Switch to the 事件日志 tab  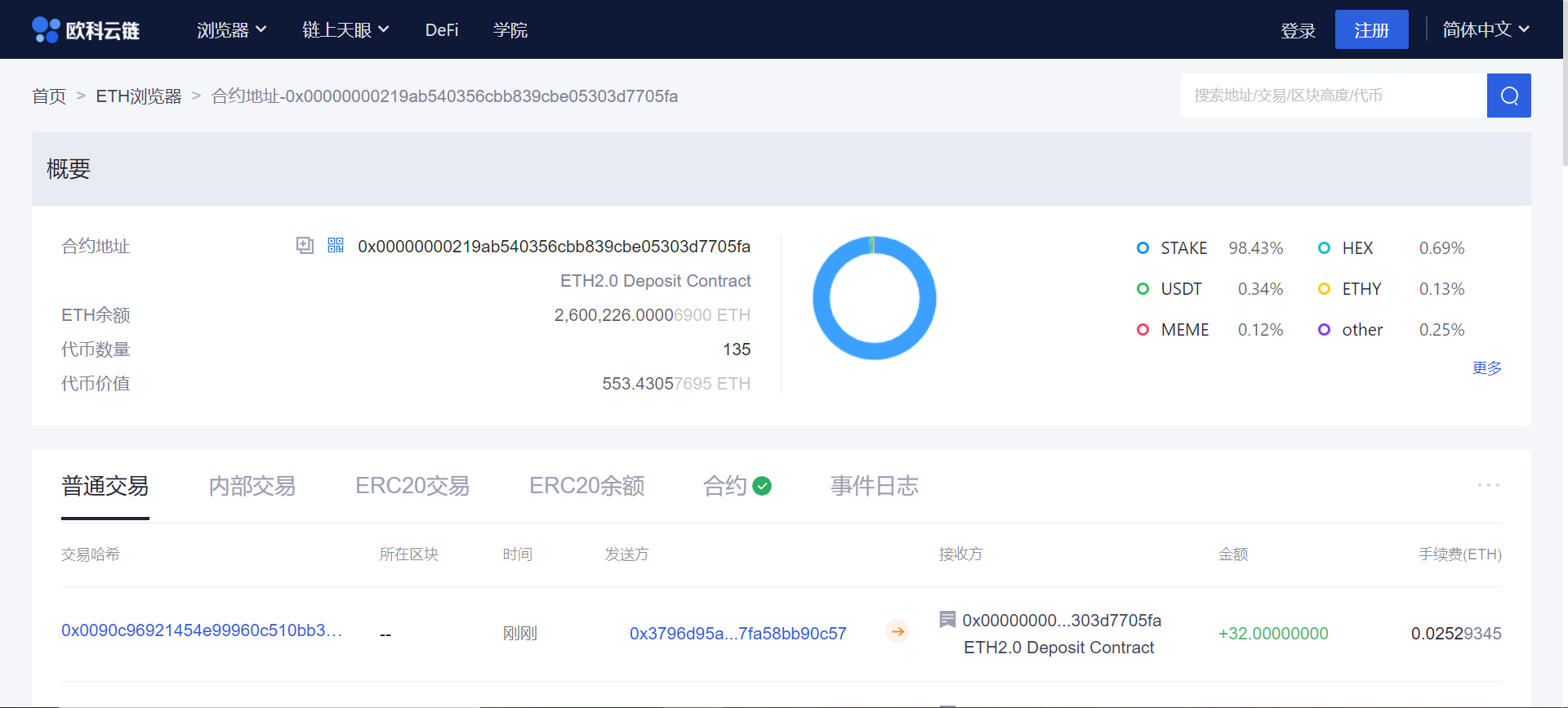pyautogui.click(x=875, y=486)
